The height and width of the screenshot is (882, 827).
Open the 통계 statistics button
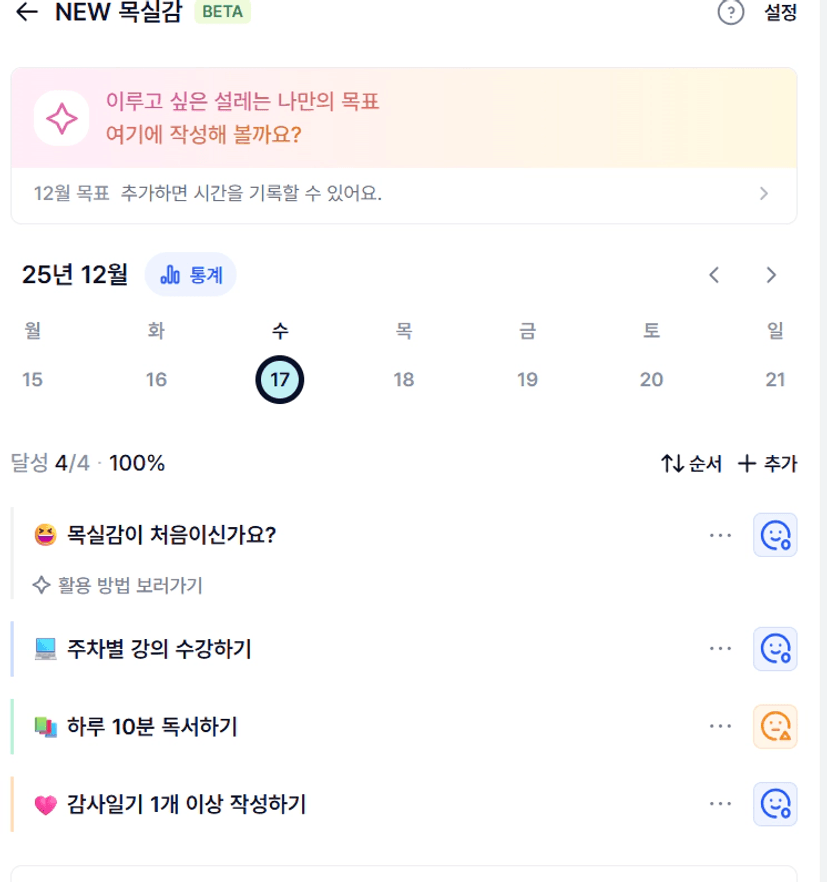pyautogui.click(x=191, y=274)
